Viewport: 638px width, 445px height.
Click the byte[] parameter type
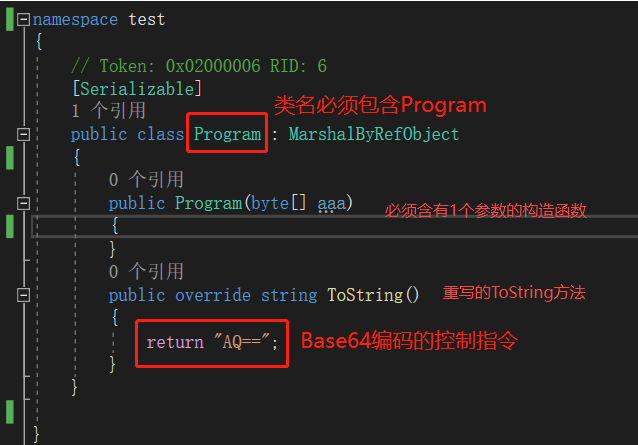click(x=278, y=203)
